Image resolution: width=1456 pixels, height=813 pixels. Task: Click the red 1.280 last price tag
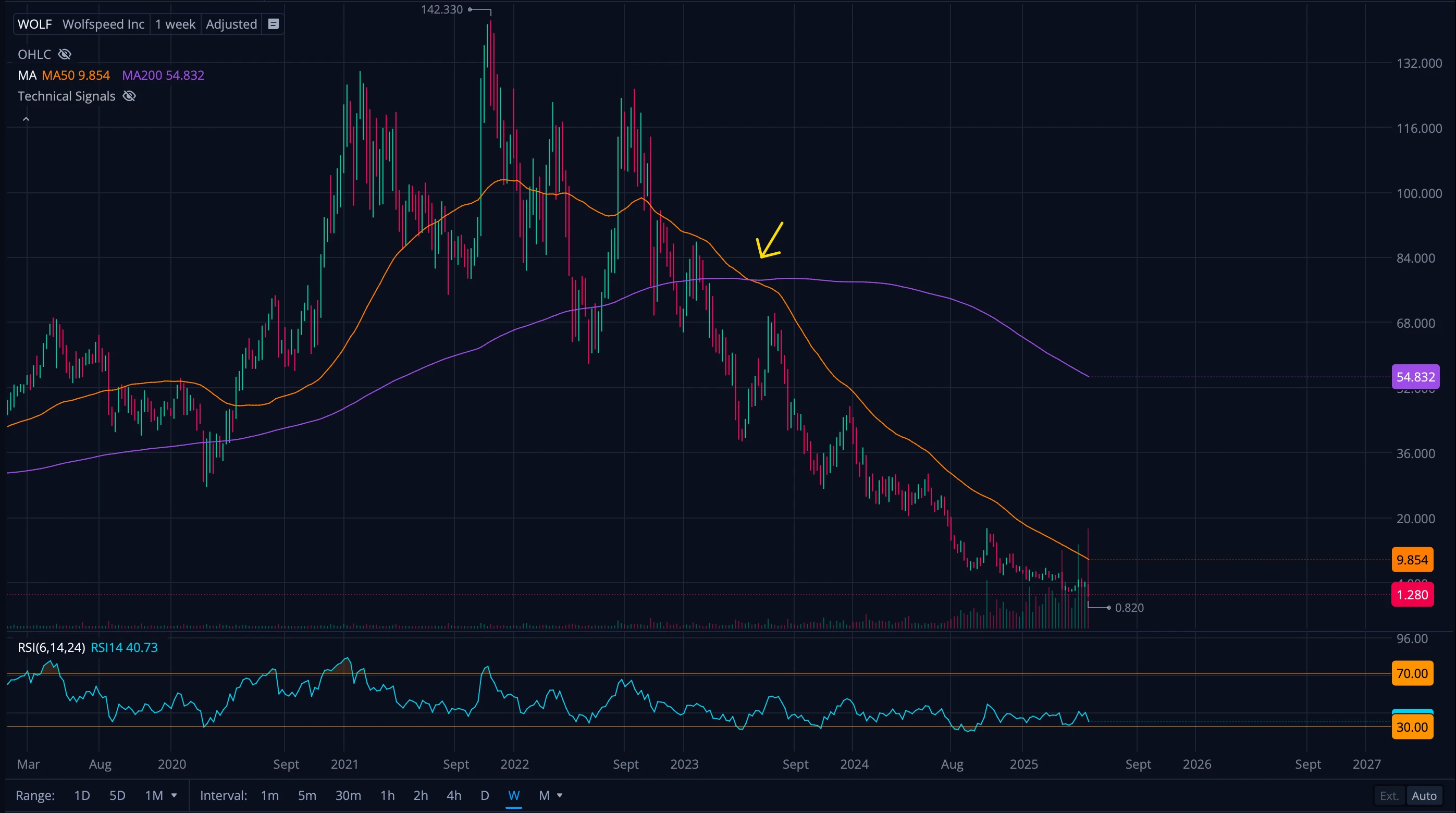pyautogui.click(x=1412, y=595)
